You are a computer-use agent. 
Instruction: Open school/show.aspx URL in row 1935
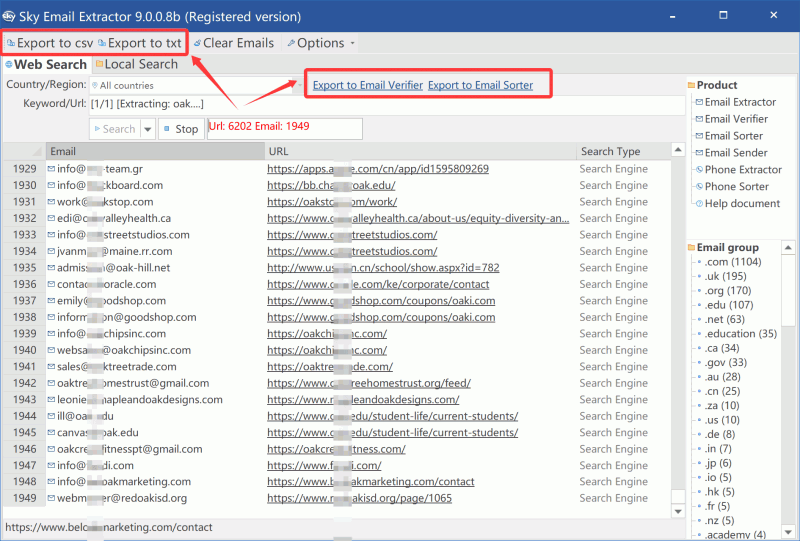tap(383, 268)
